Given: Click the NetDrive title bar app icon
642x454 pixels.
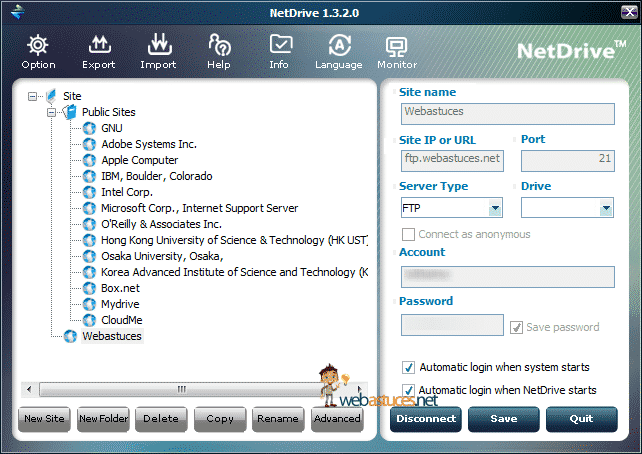Looking at the screenshot, I should [x=16, y=11].
